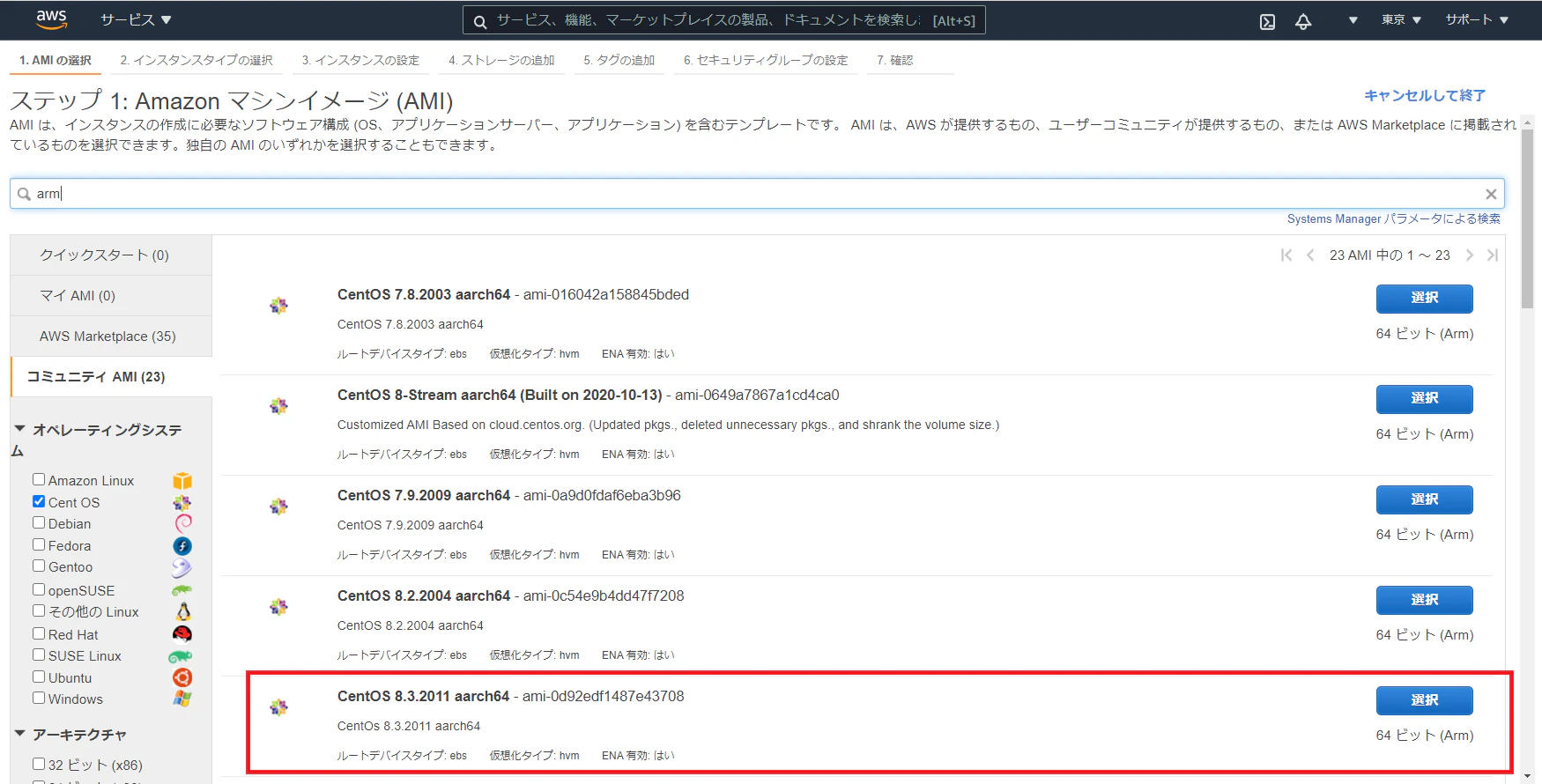Click CentOS 8.2.2004 AMI logo icon
The image size is (1542, 784).
[x=278, y=607]
